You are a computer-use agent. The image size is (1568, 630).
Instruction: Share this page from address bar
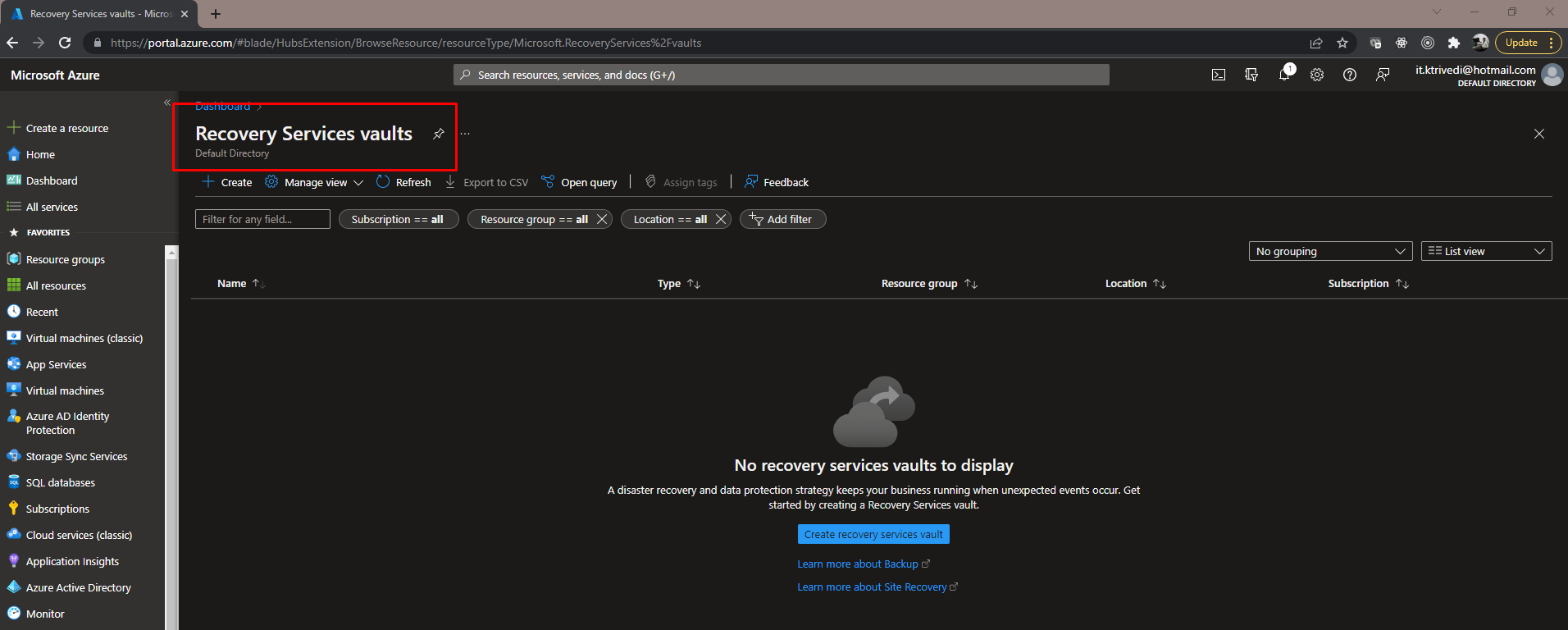[1316, 43]
